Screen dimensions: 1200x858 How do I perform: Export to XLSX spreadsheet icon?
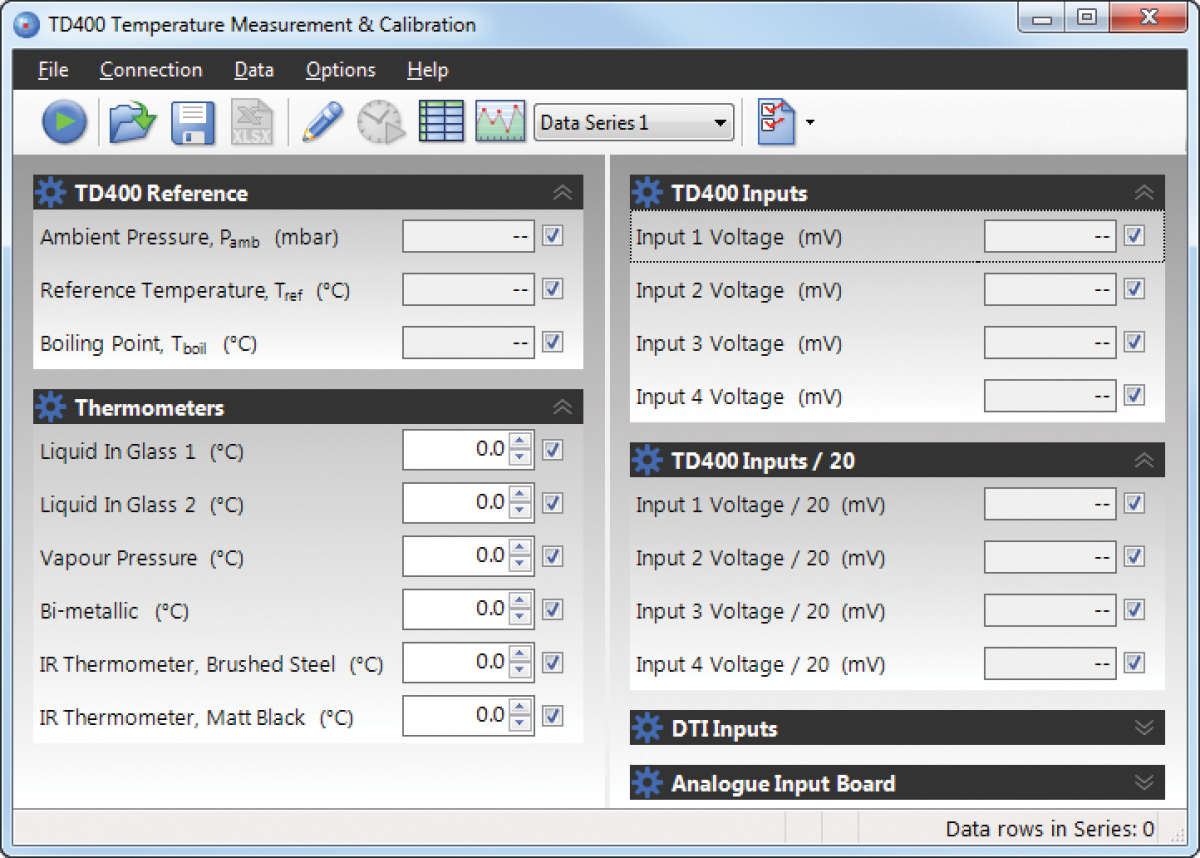[251, 123]
